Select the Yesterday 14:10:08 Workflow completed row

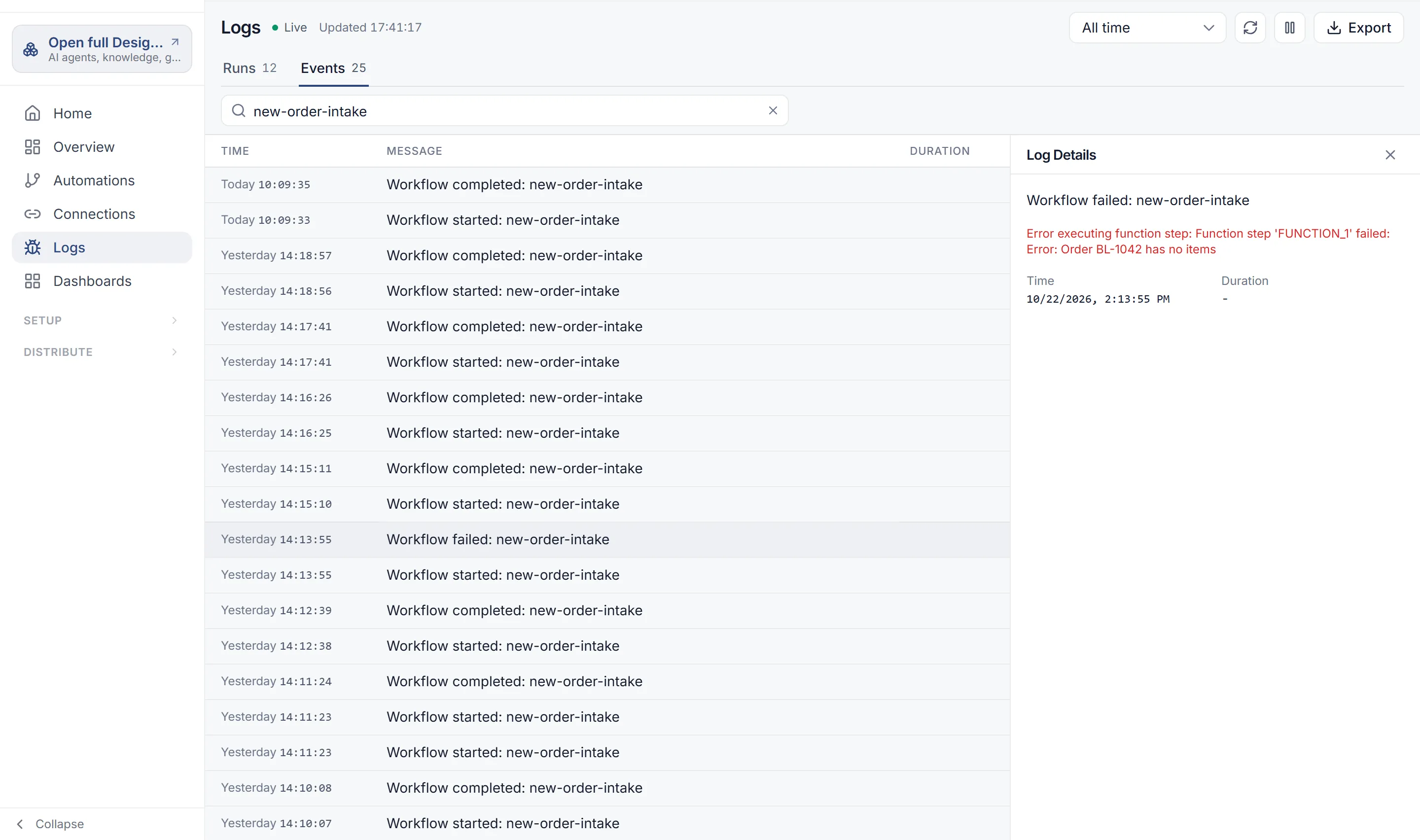607,788
